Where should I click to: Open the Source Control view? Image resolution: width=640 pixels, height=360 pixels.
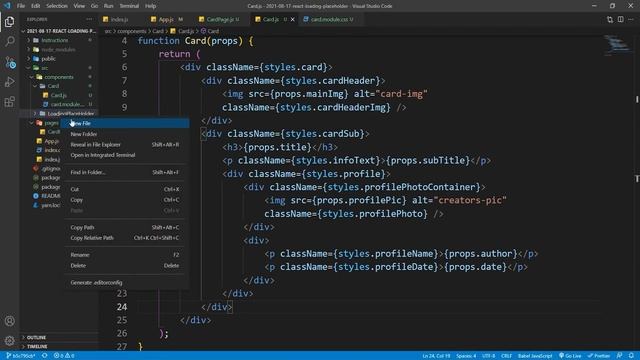pos(9,62)
